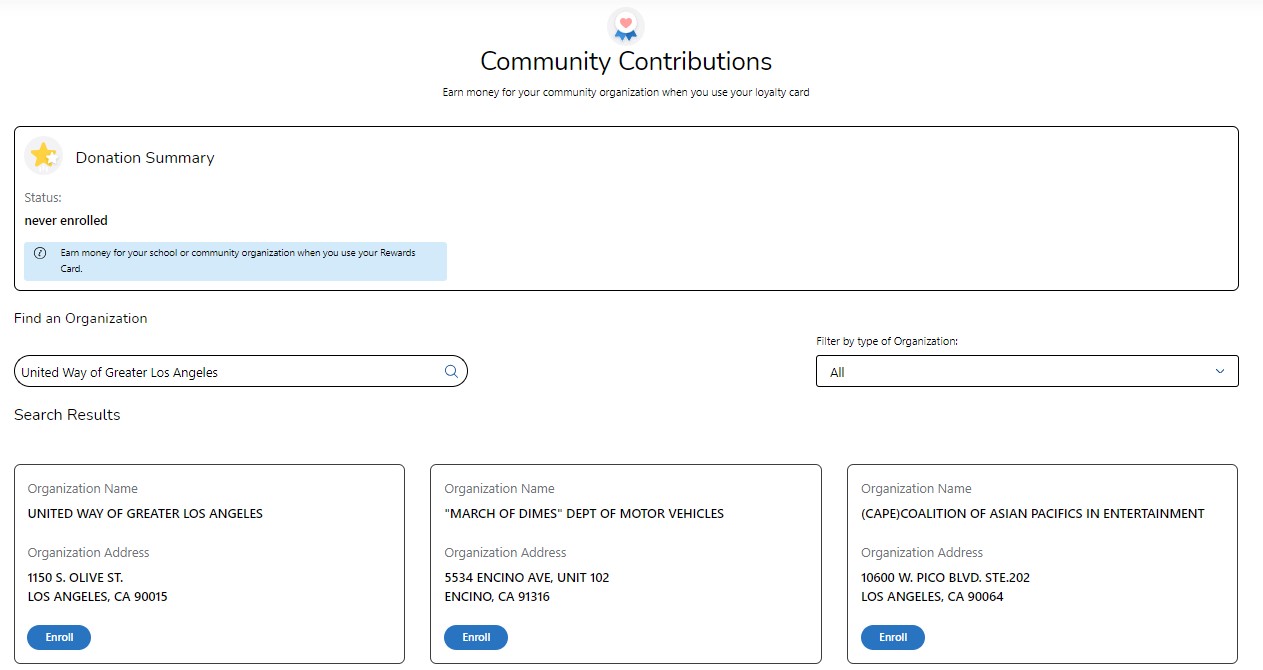Image resolution: width=1263 pixels, height=670 pixels.
Task: Click the heart ribbon icon above the title
Action: pos(625,24)
